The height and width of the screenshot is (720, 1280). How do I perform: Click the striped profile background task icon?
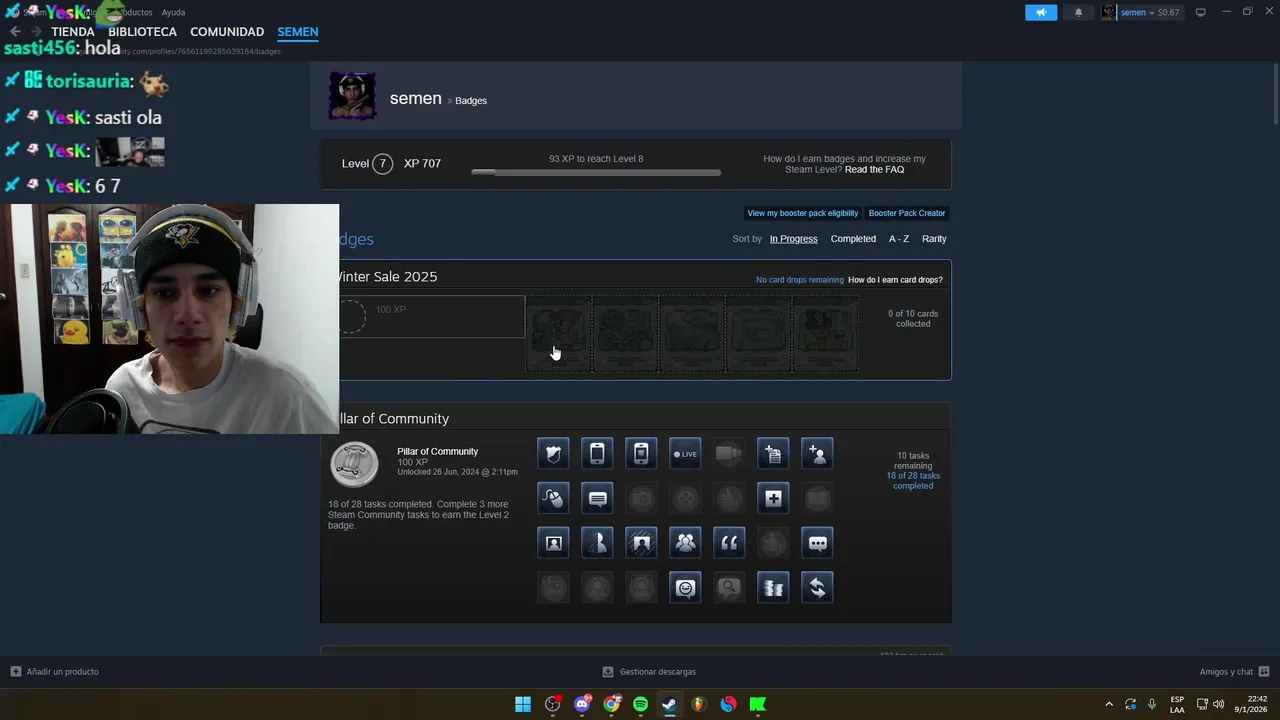(x=641, y=543)
